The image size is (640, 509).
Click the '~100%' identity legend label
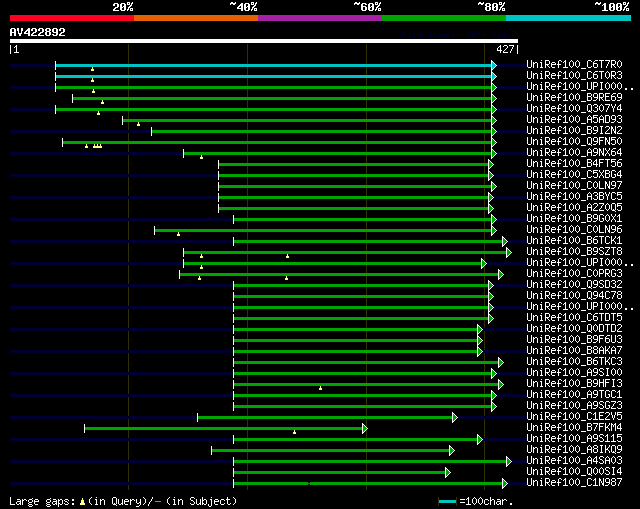point(612,7)
